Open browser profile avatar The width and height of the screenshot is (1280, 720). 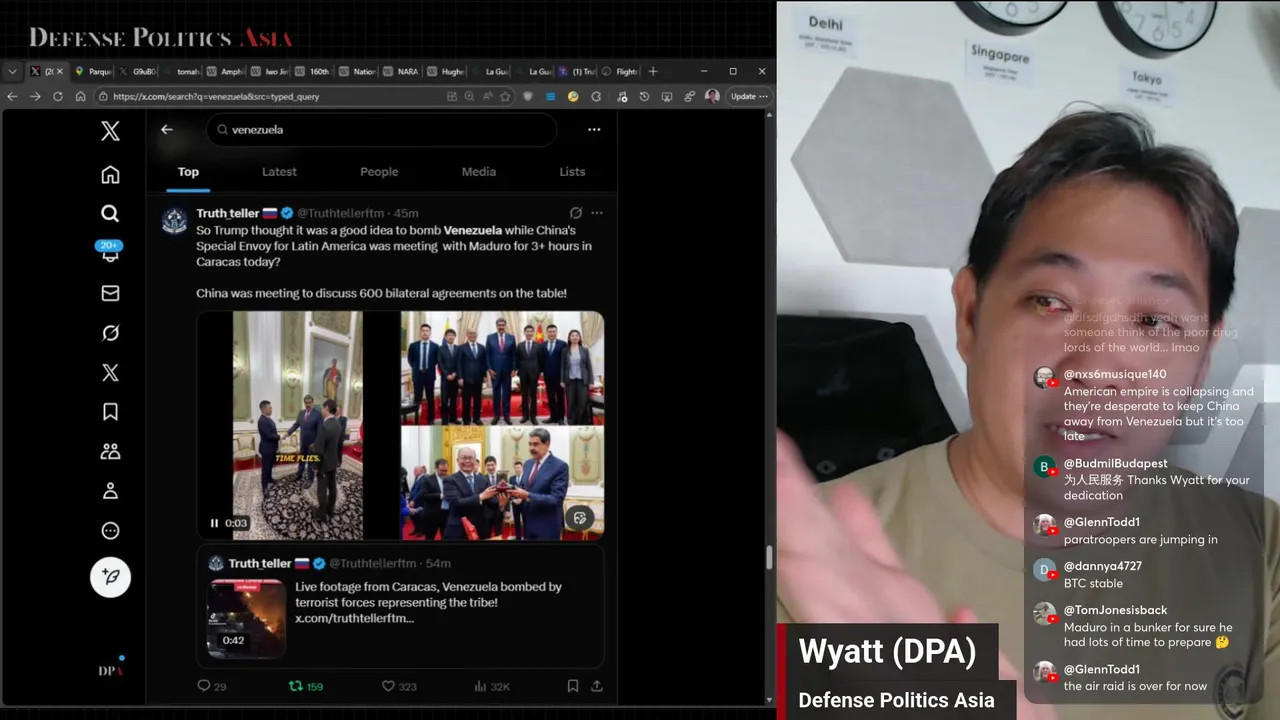712,96
